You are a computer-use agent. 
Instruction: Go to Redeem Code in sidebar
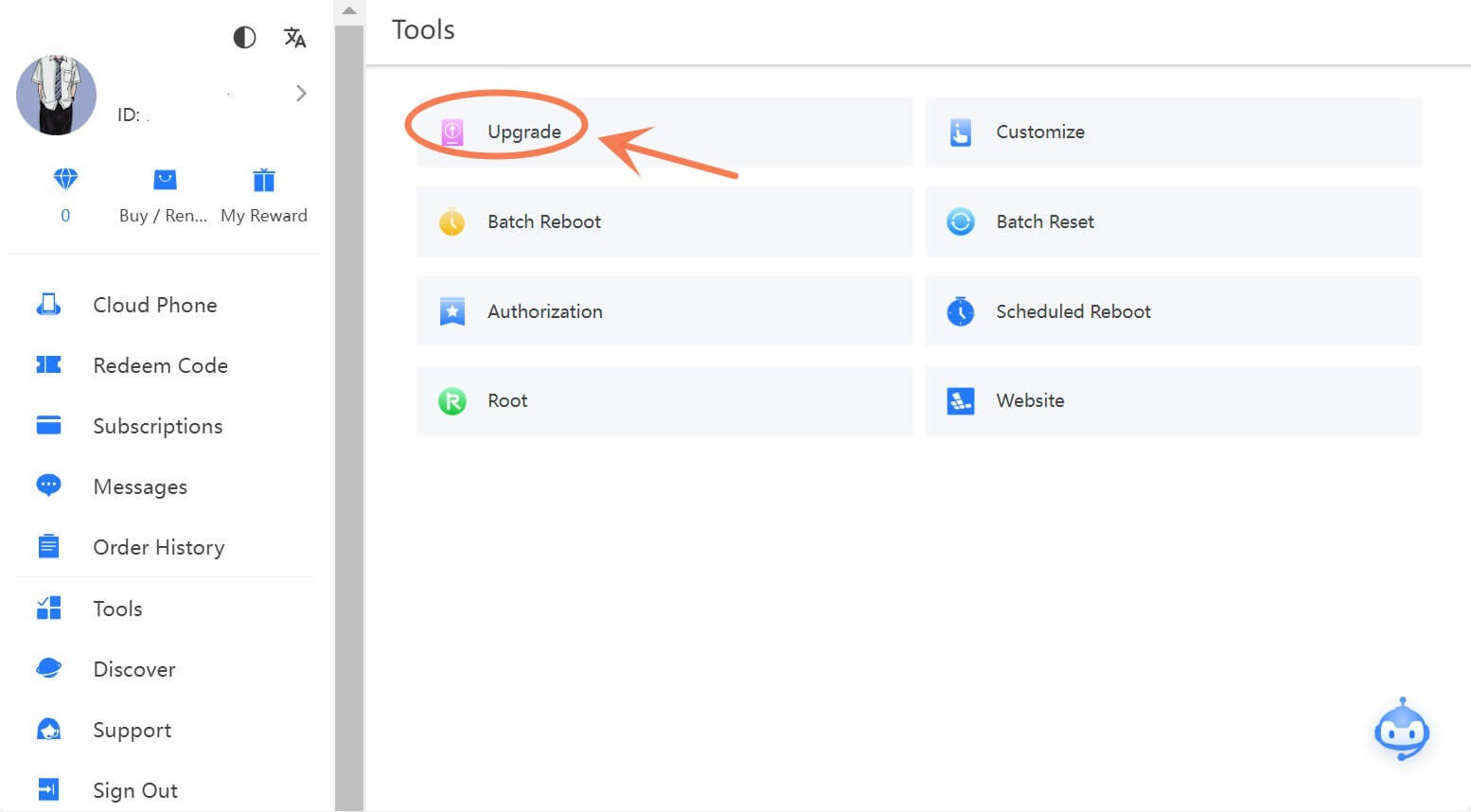click(161, 365)
